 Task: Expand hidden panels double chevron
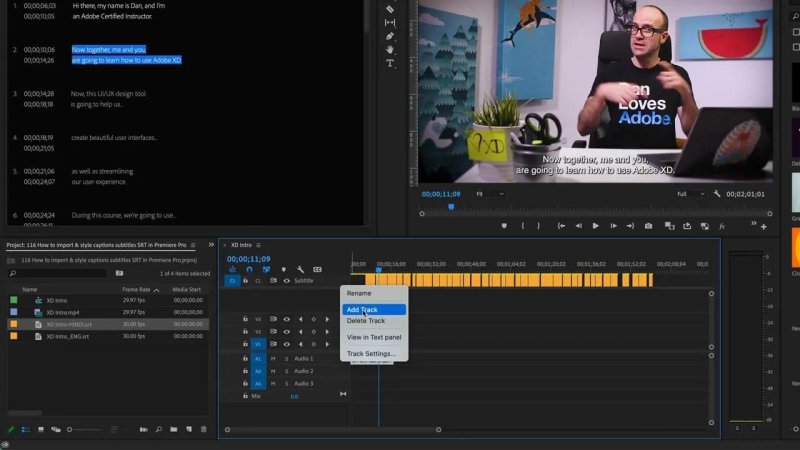tap(211, 245)
